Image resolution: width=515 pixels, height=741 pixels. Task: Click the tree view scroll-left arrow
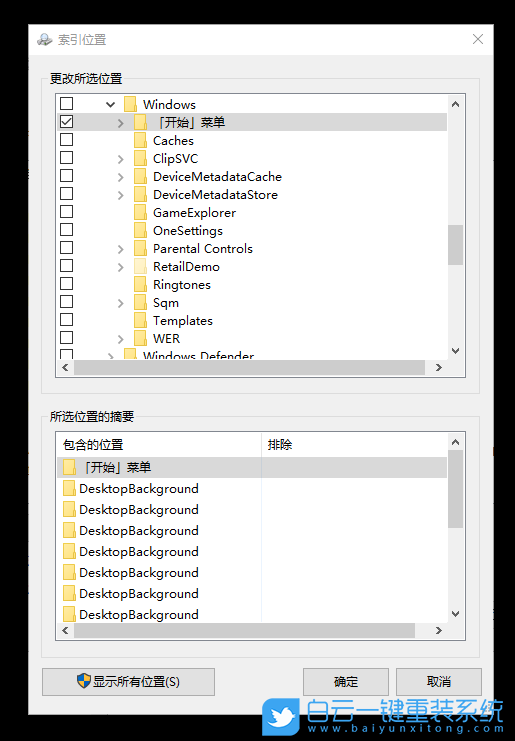(65, 367)
